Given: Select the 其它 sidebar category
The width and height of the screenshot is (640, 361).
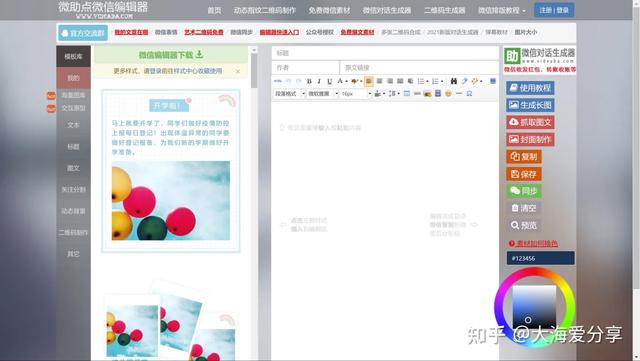Looking at the screenshot, I should point(73,254).
